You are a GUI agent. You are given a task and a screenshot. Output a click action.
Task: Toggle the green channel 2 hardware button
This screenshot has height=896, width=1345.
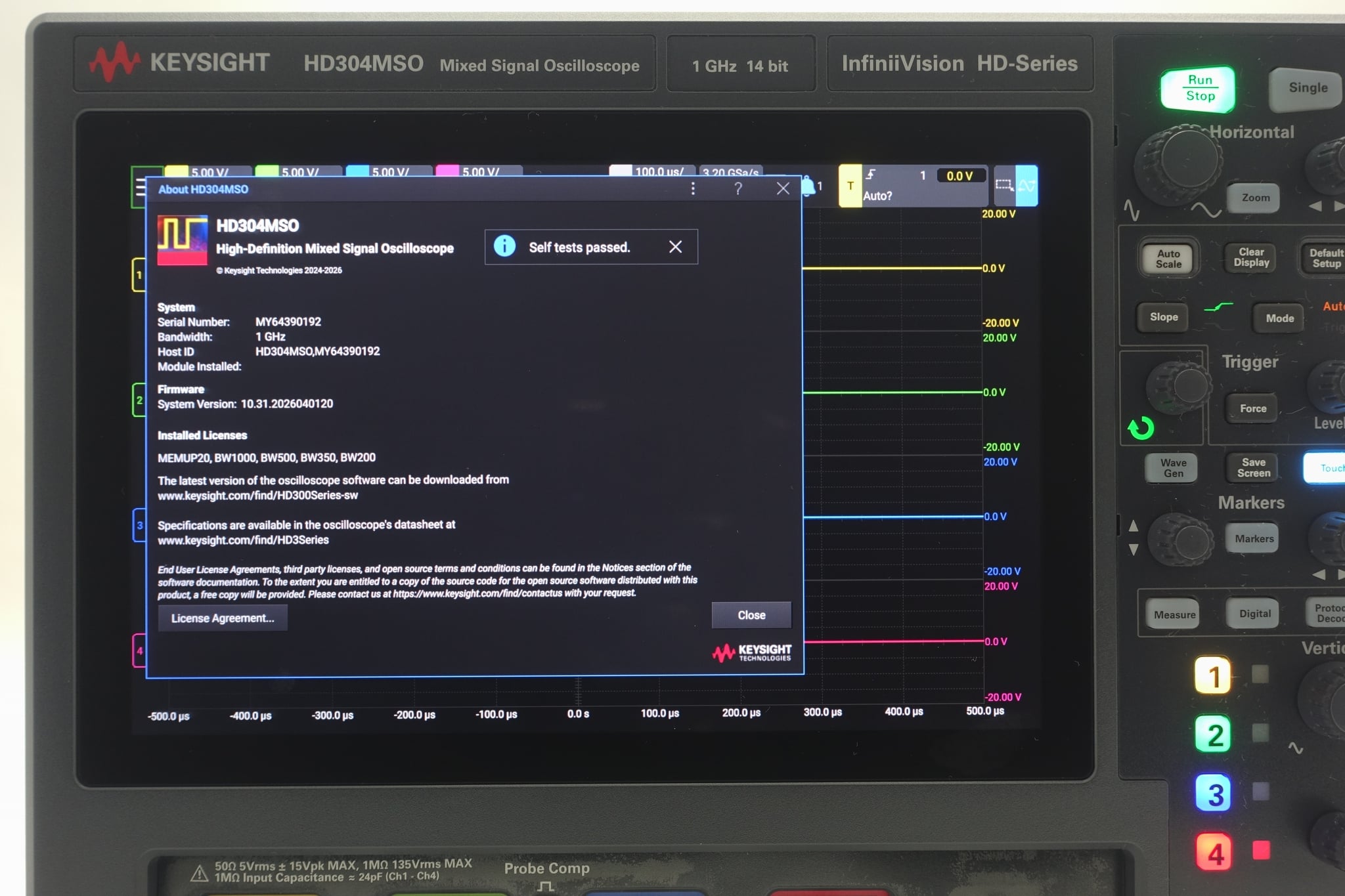click(1214, 735)
